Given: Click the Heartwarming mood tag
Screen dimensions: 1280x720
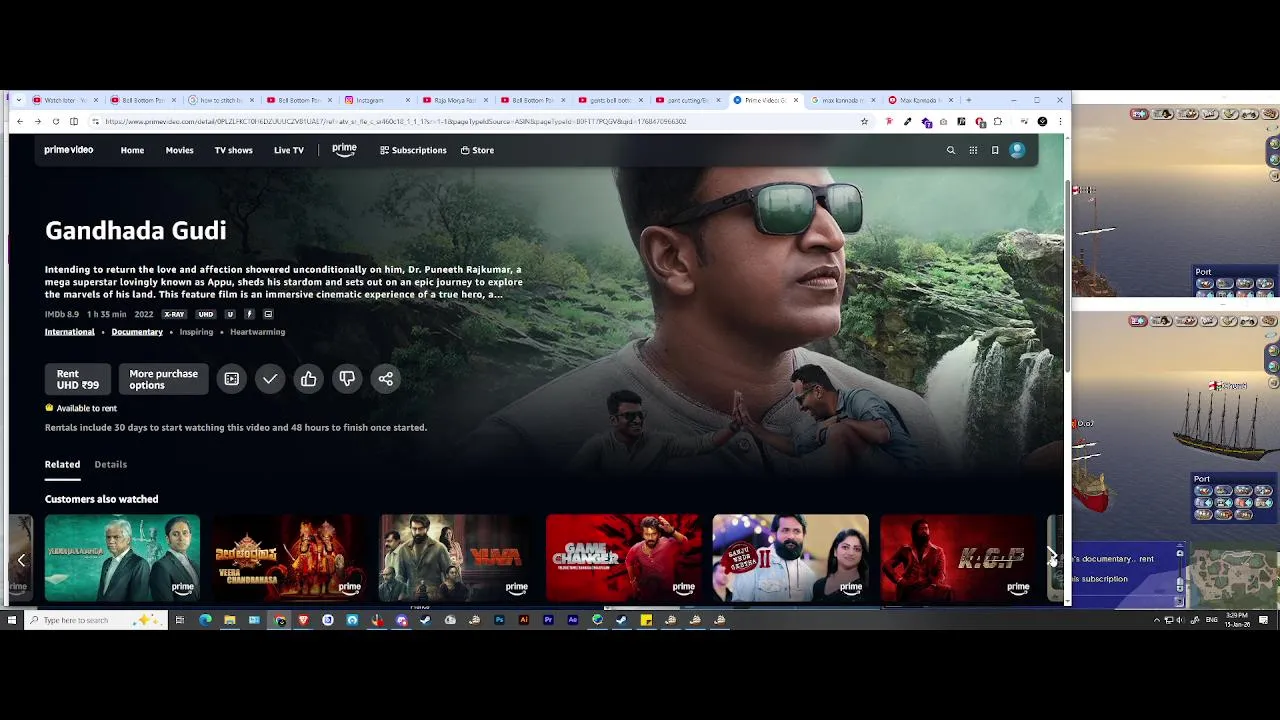Looking at the screenshot, I should [x=257, y=332].
